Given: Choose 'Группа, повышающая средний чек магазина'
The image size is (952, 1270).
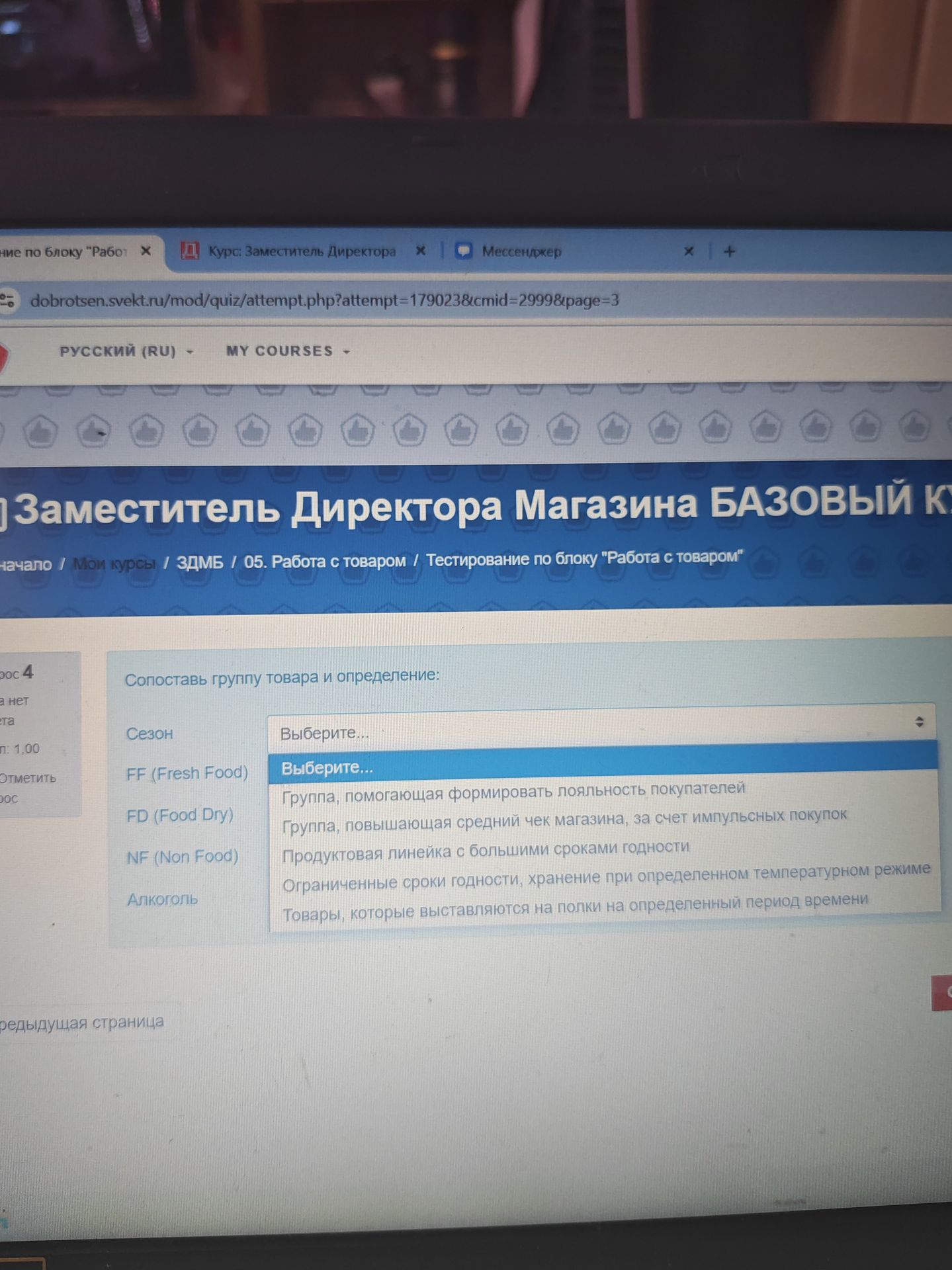Looking at the screenshot, I should pos(564,820).
